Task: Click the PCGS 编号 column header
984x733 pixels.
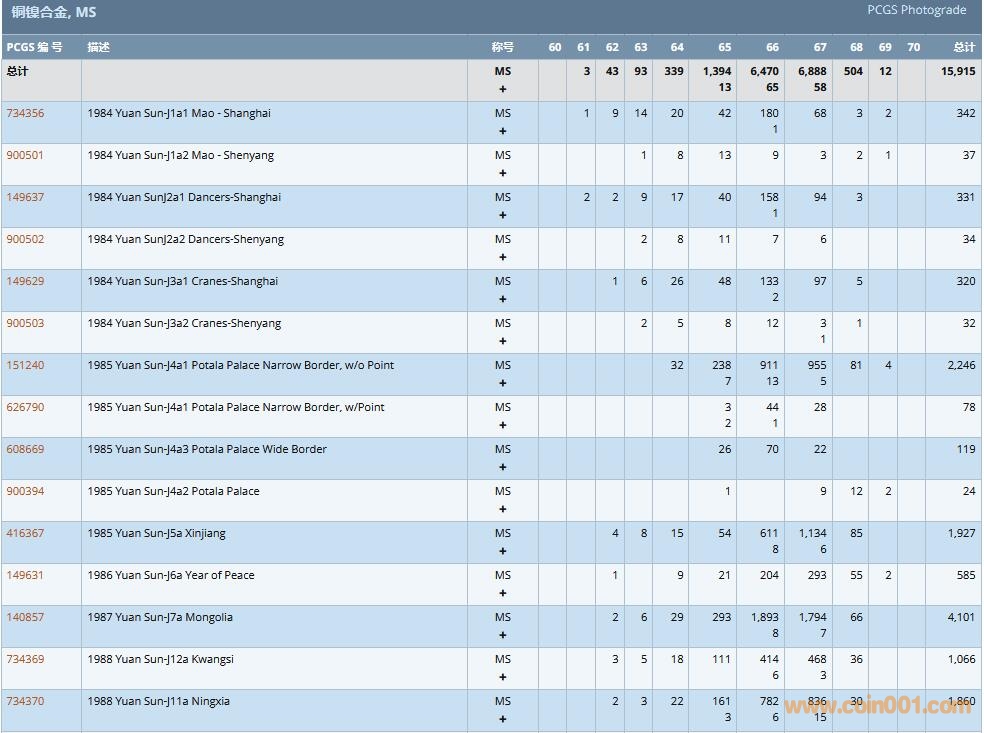Action: point(34,47)
